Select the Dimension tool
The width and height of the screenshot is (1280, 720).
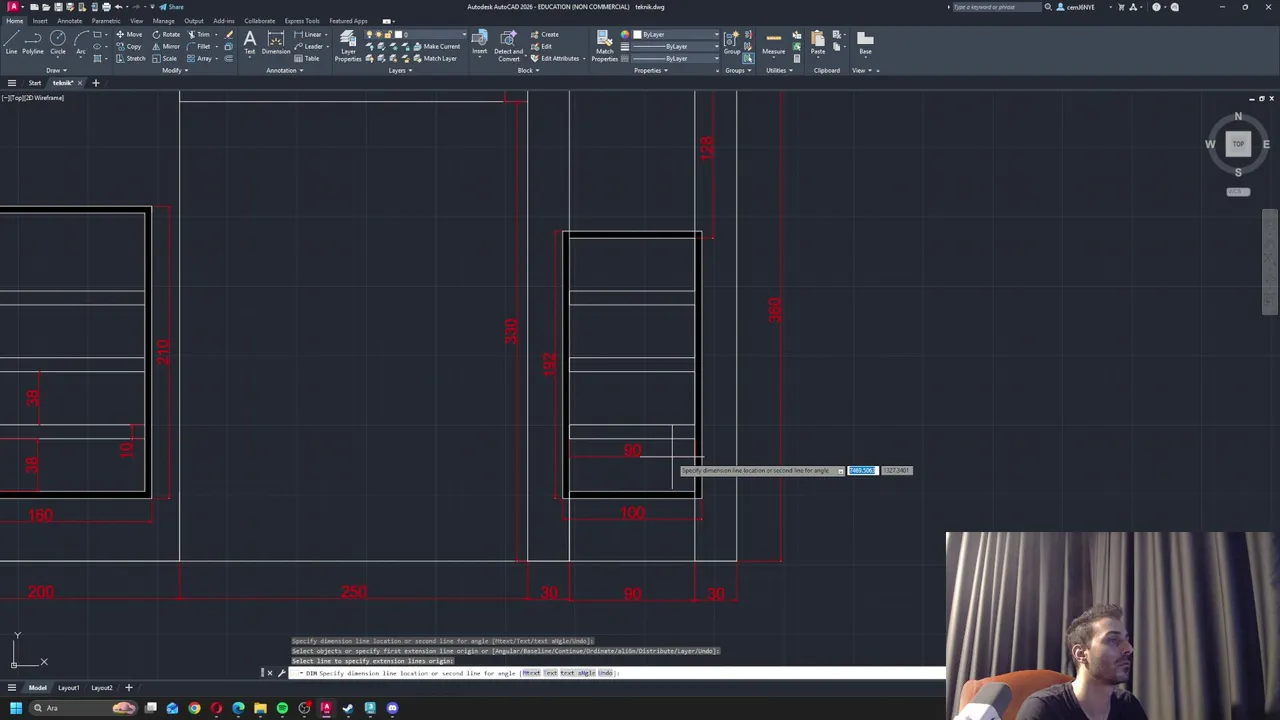click(276, 43)
